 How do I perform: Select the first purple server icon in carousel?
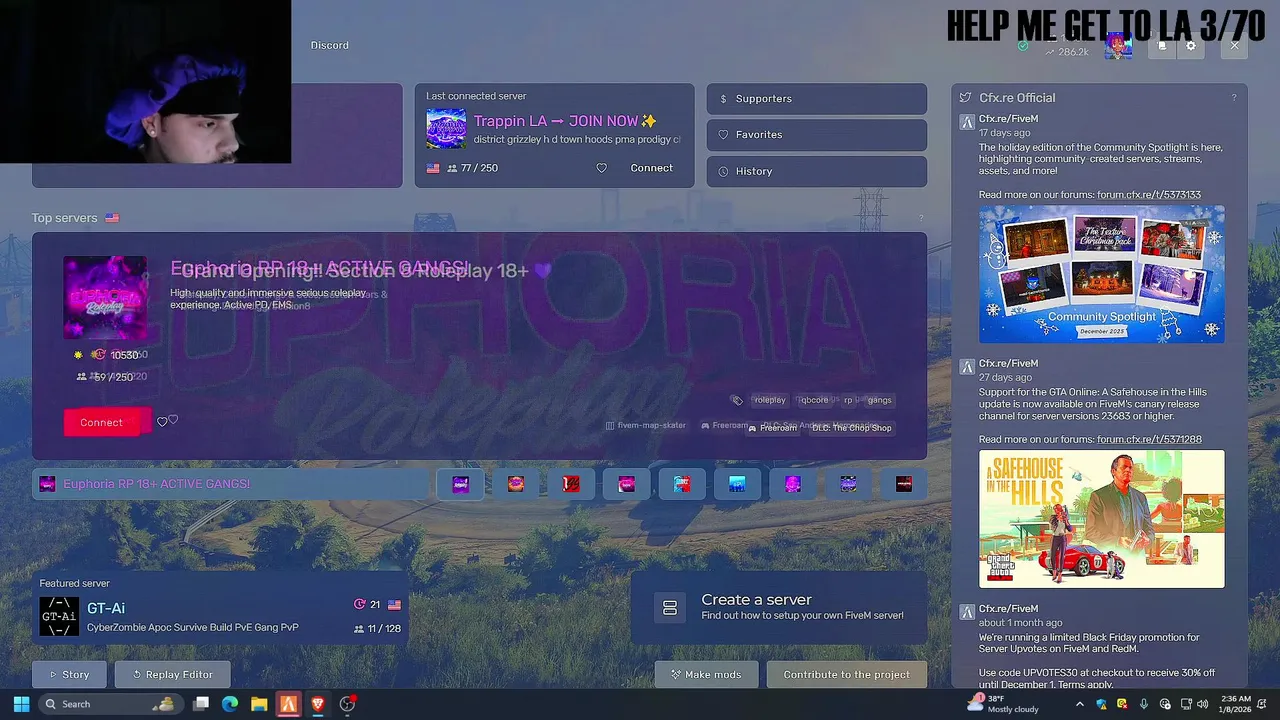pos(460,484)
